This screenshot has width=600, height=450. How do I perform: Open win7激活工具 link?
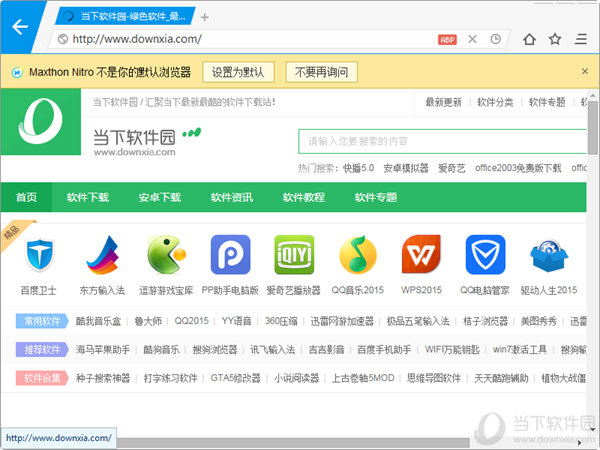(520, 349)
